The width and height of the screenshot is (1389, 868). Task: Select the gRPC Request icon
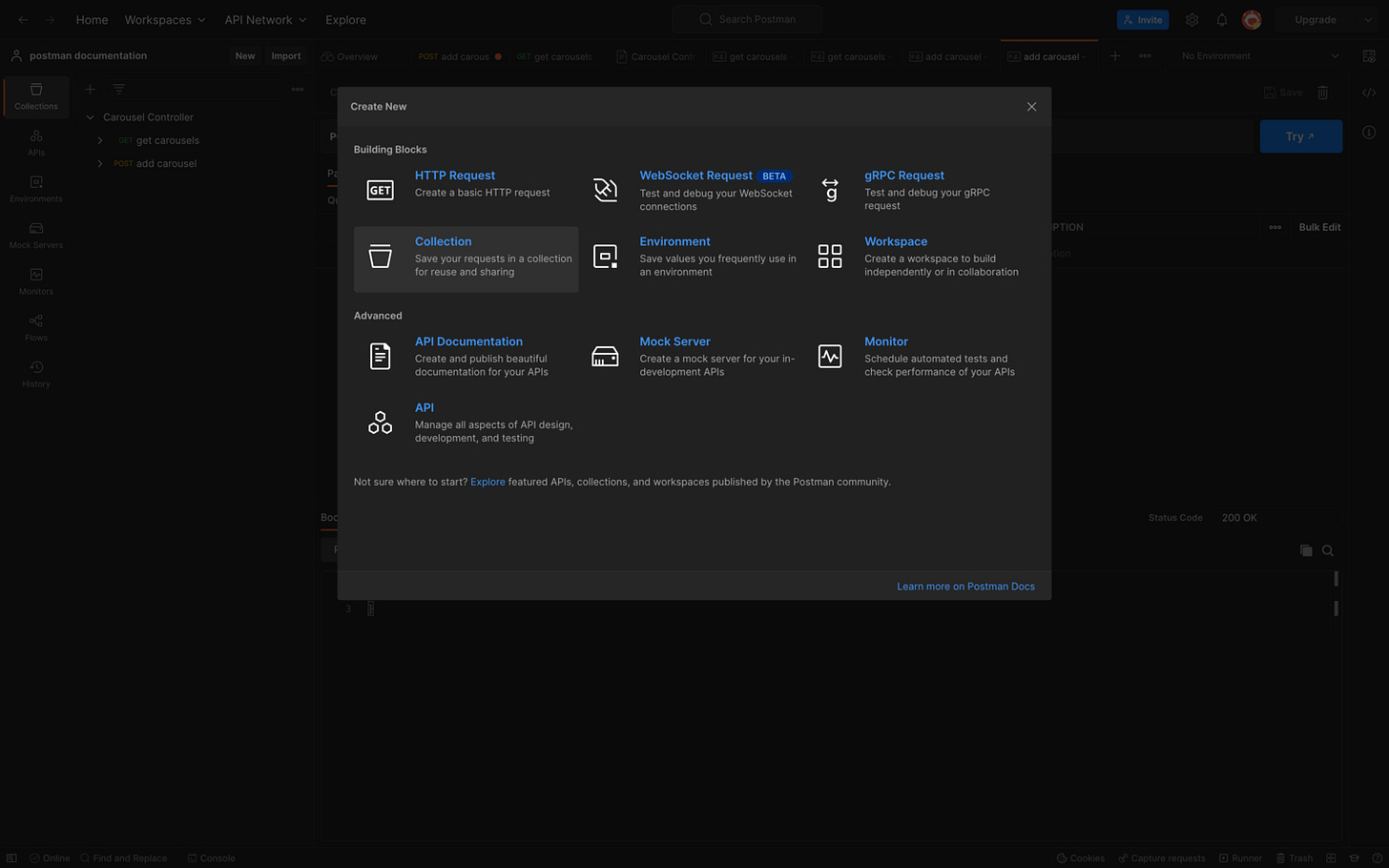[830, 190]
